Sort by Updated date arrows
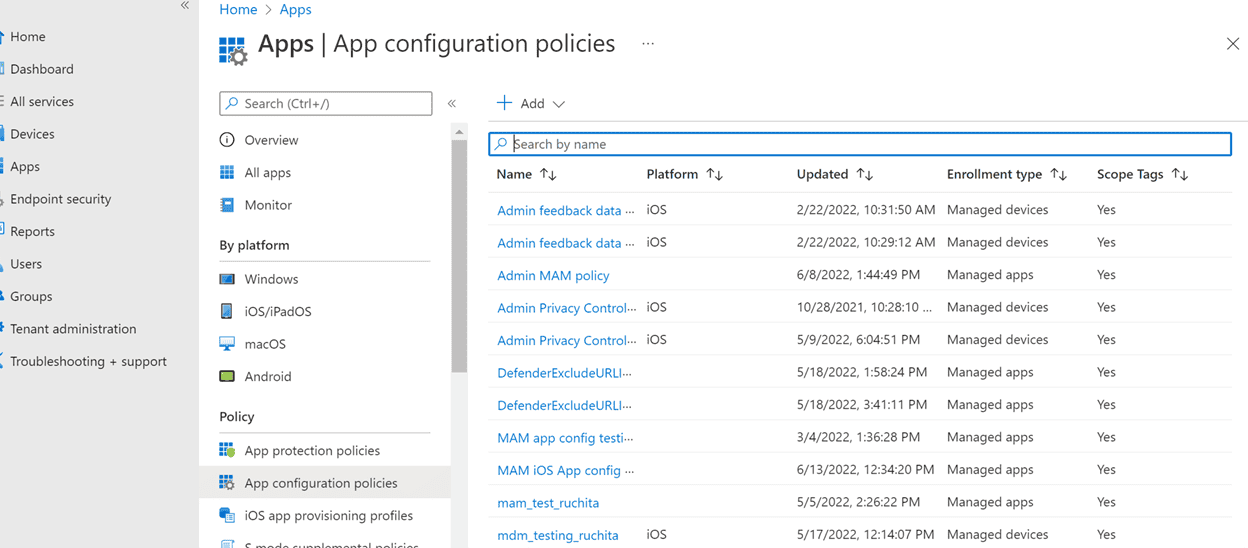 (865, 174)
